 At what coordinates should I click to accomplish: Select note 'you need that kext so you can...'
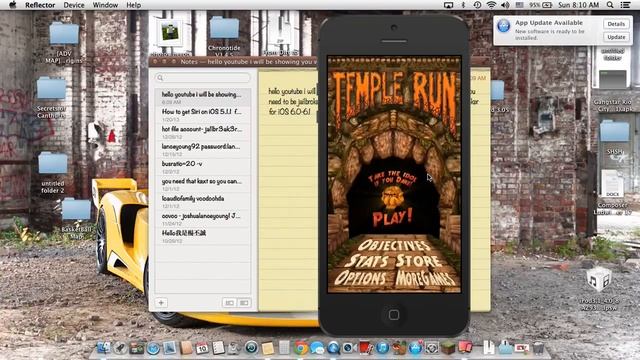(202, 184)
